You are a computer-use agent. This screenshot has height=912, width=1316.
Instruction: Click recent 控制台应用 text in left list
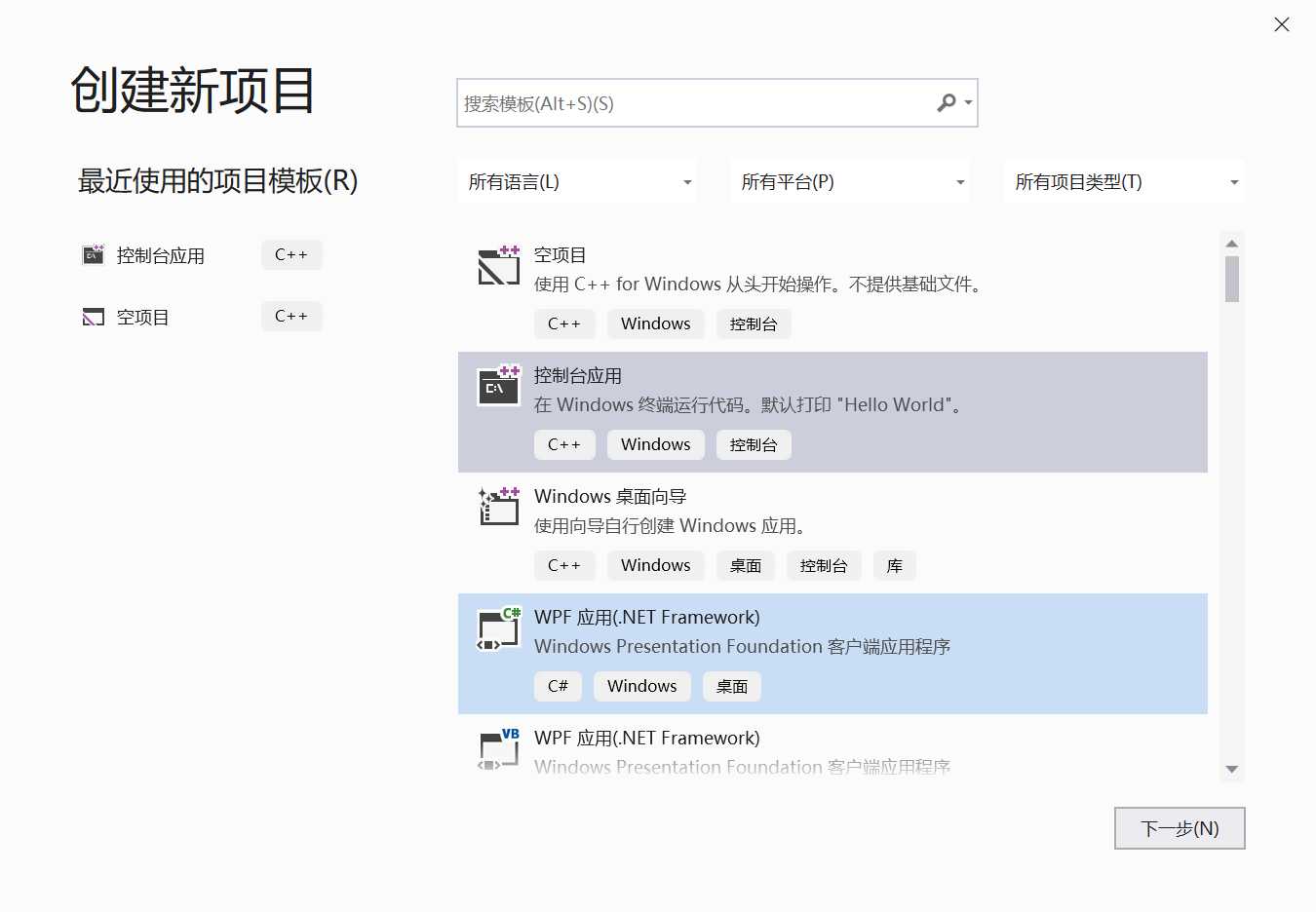click(161, 256)
